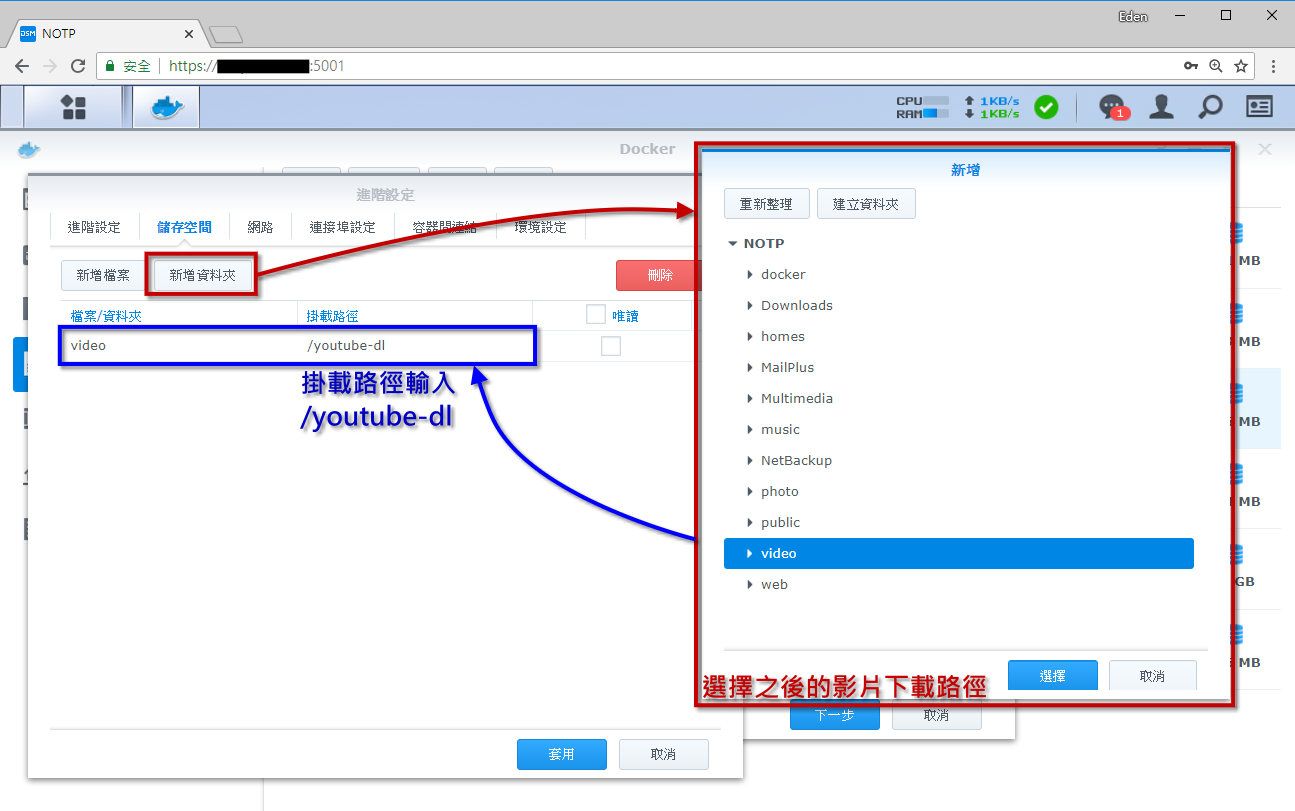Click the browser back arrow
Viewport: 1295px width, 811px height.
(22, 66)
